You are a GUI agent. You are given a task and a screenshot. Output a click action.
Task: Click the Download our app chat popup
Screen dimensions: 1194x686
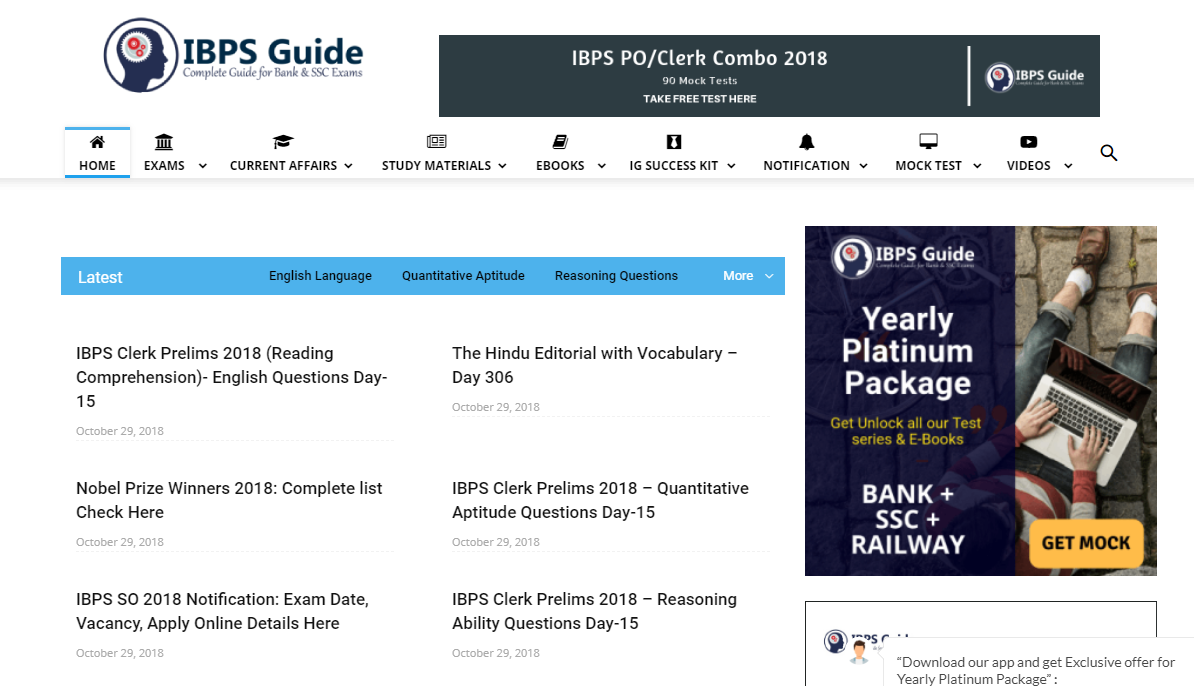[x=1037, y=664]
